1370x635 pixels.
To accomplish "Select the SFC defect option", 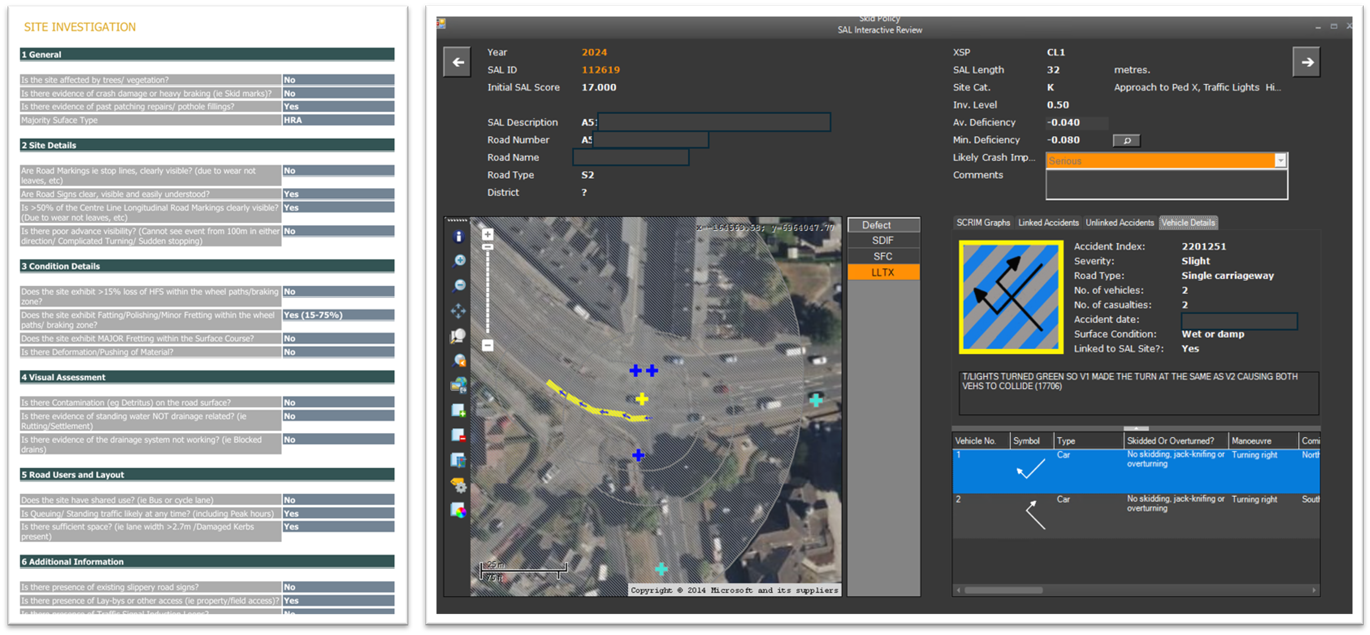I will pos(882,257).
